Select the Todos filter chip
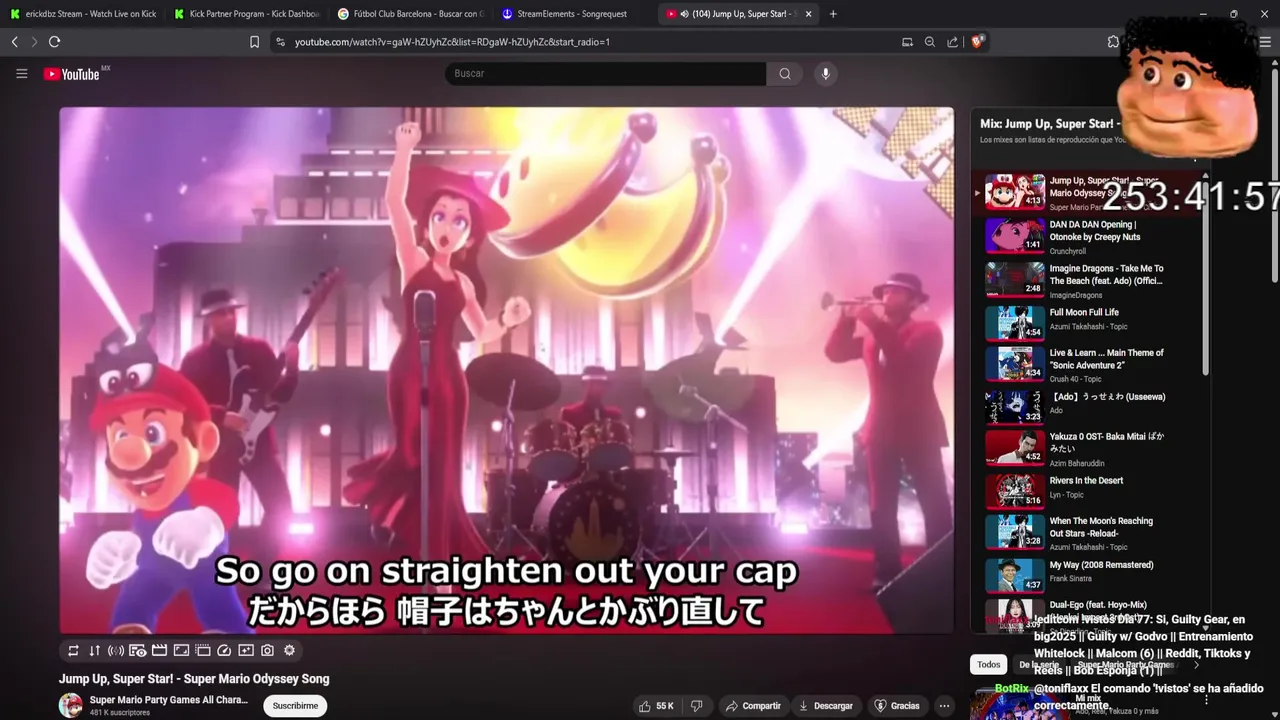The height and width of the screenshot is (720, 1280). 989,665
